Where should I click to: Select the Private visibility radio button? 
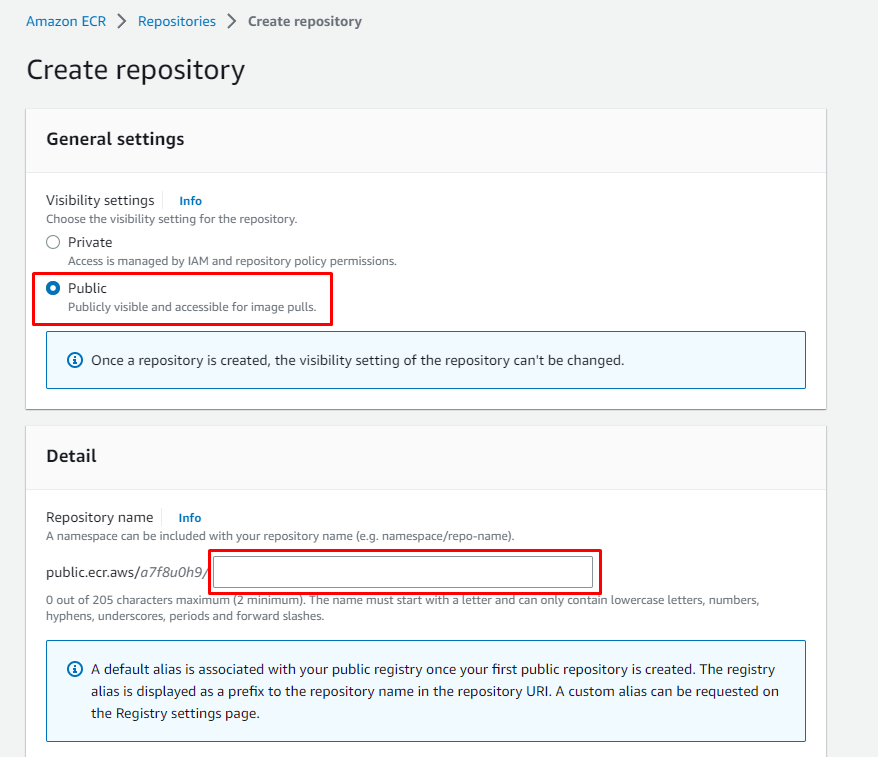click(x=51, y=241)
